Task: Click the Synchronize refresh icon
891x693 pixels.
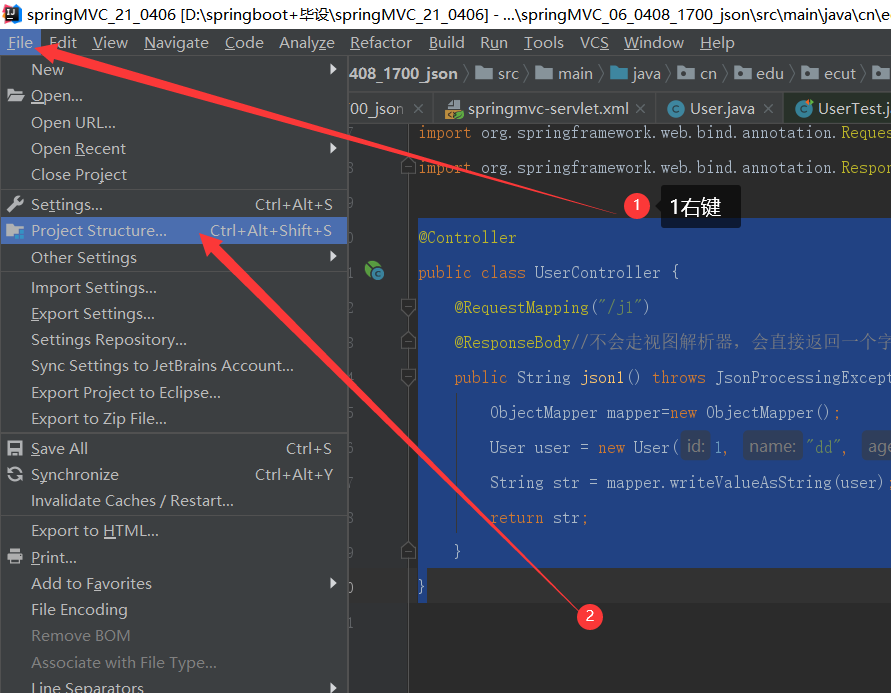Action: click(15, 474)
